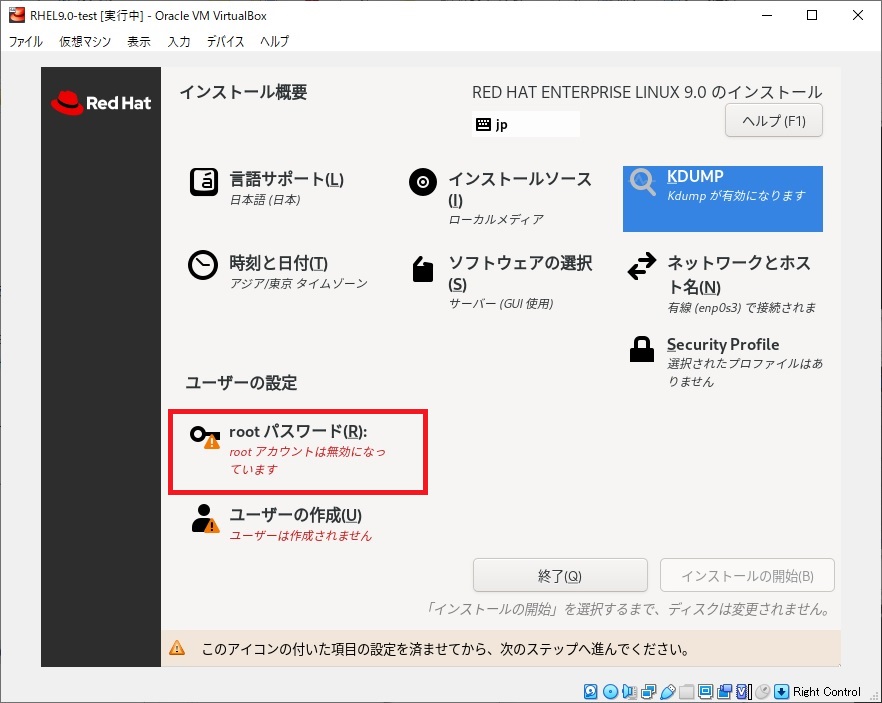
Task: Open the ヘルプ menu
Action: (x=274, y=42)
